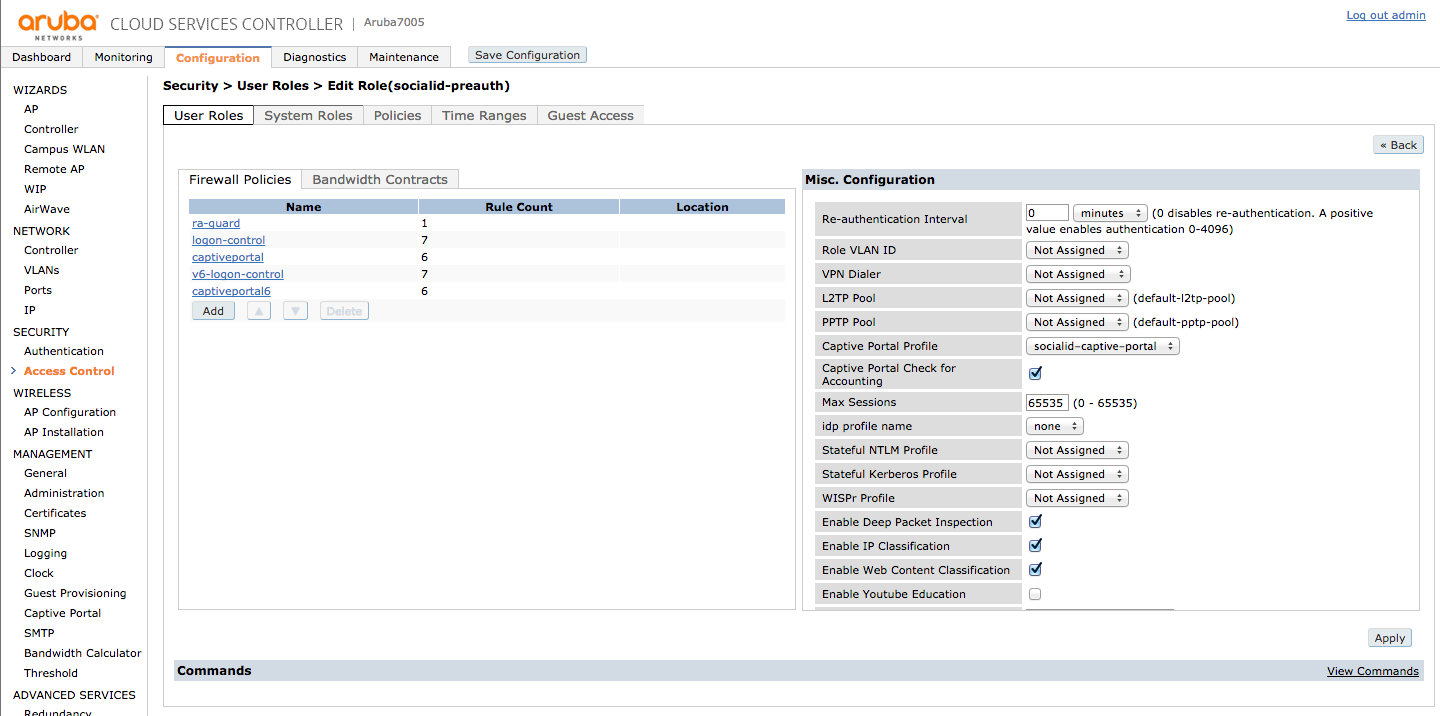Click the Re-authentication Interval input field
Image resolution: width=1440 pixels, height=716 pixels.
(1047, 213)
